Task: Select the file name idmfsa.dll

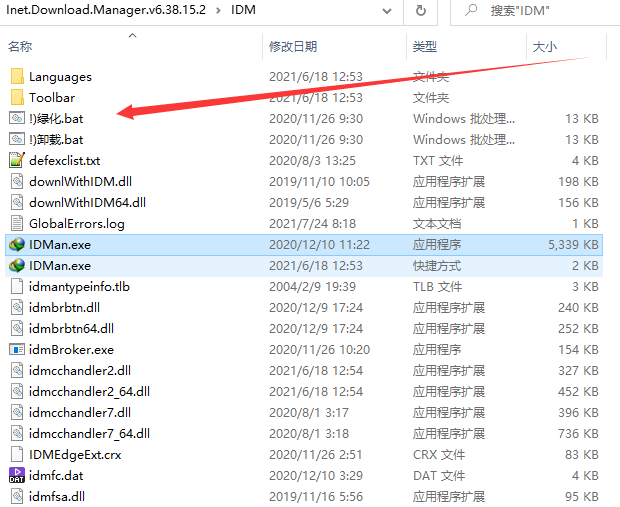Action: coord(57,496)
